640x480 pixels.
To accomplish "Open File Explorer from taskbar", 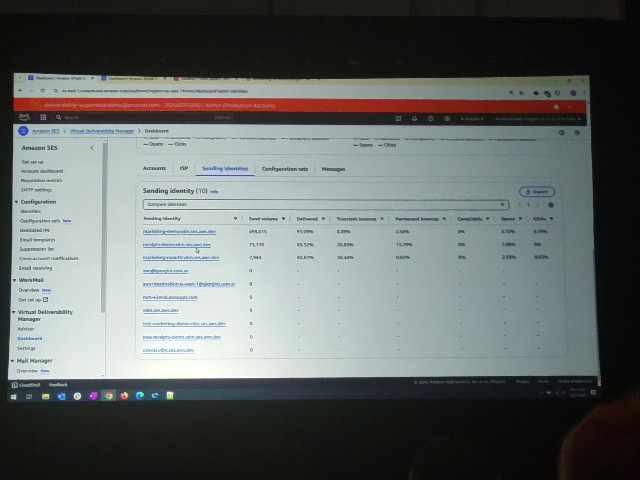I will point(45,396).
